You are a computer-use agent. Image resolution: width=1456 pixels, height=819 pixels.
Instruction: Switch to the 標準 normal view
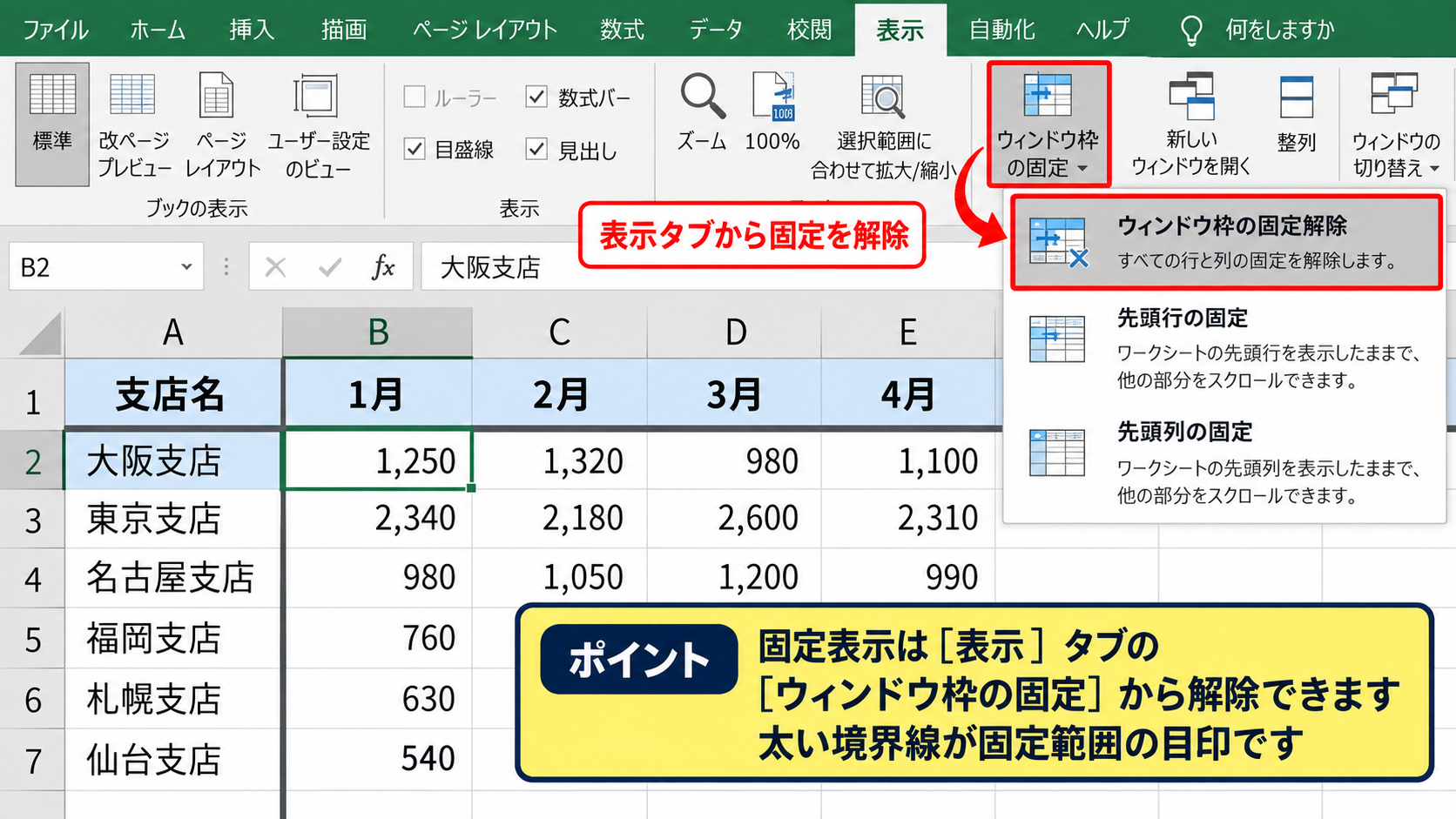(52, 123)
